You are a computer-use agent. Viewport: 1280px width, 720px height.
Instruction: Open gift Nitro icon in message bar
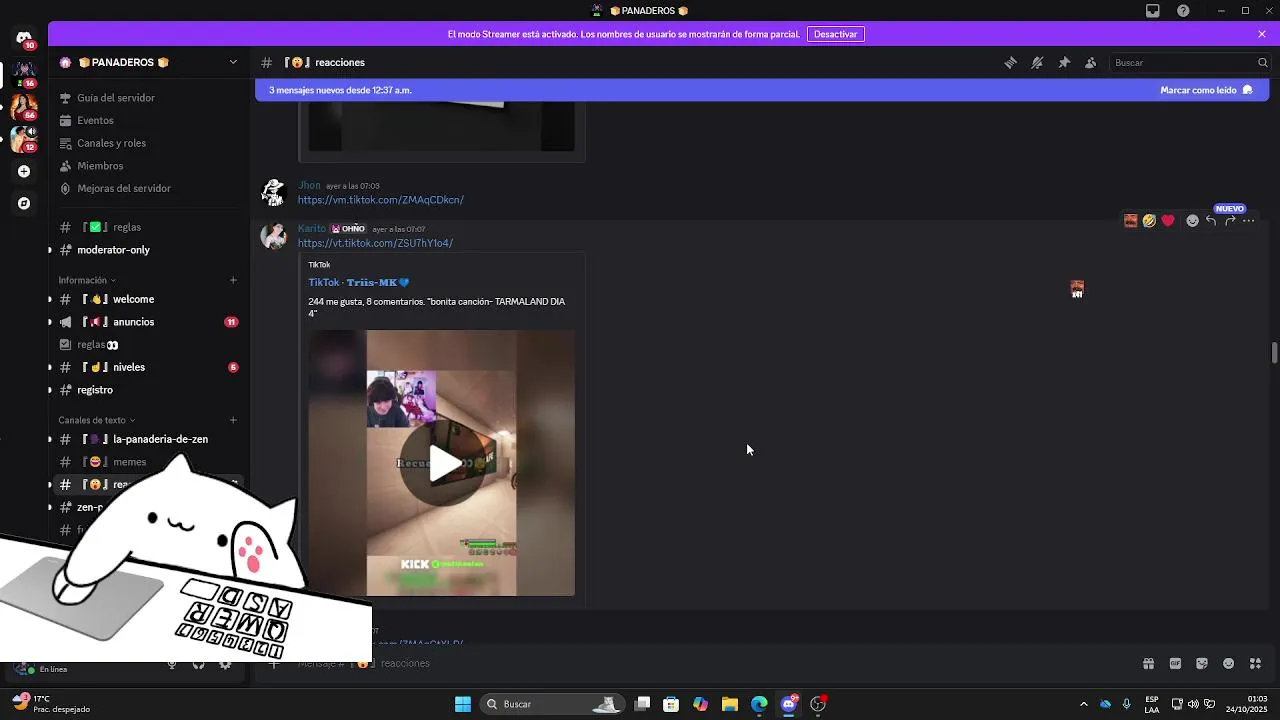coord(1148,663)
